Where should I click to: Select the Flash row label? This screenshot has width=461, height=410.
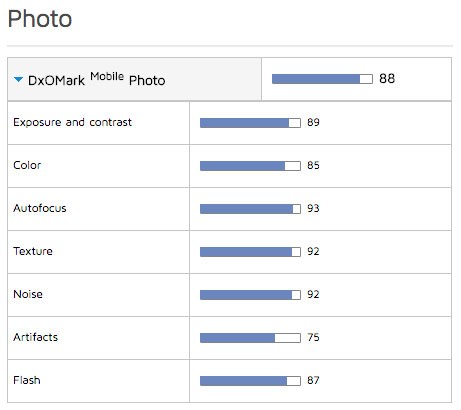tap(27, 380)
